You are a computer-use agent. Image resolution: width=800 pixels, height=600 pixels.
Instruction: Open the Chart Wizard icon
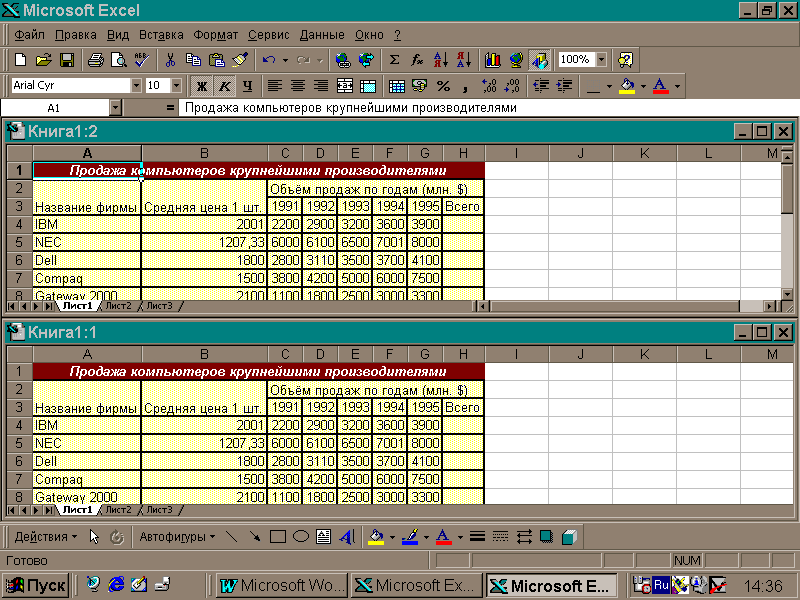[x=492, y=60]
